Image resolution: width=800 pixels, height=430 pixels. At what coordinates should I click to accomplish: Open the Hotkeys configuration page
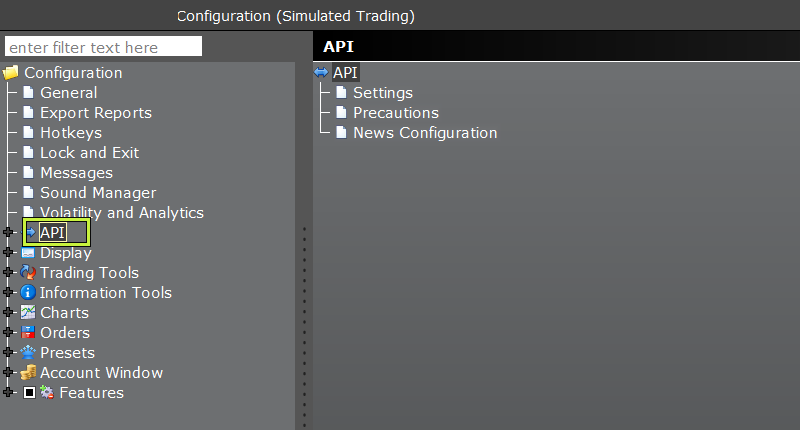coord(71,133)
